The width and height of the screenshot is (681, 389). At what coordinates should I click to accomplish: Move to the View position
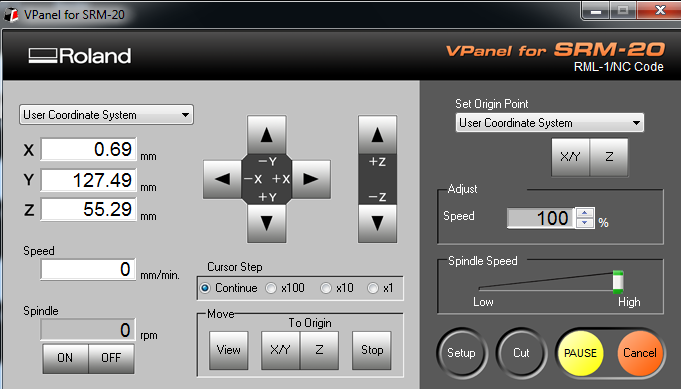[229, 350]
